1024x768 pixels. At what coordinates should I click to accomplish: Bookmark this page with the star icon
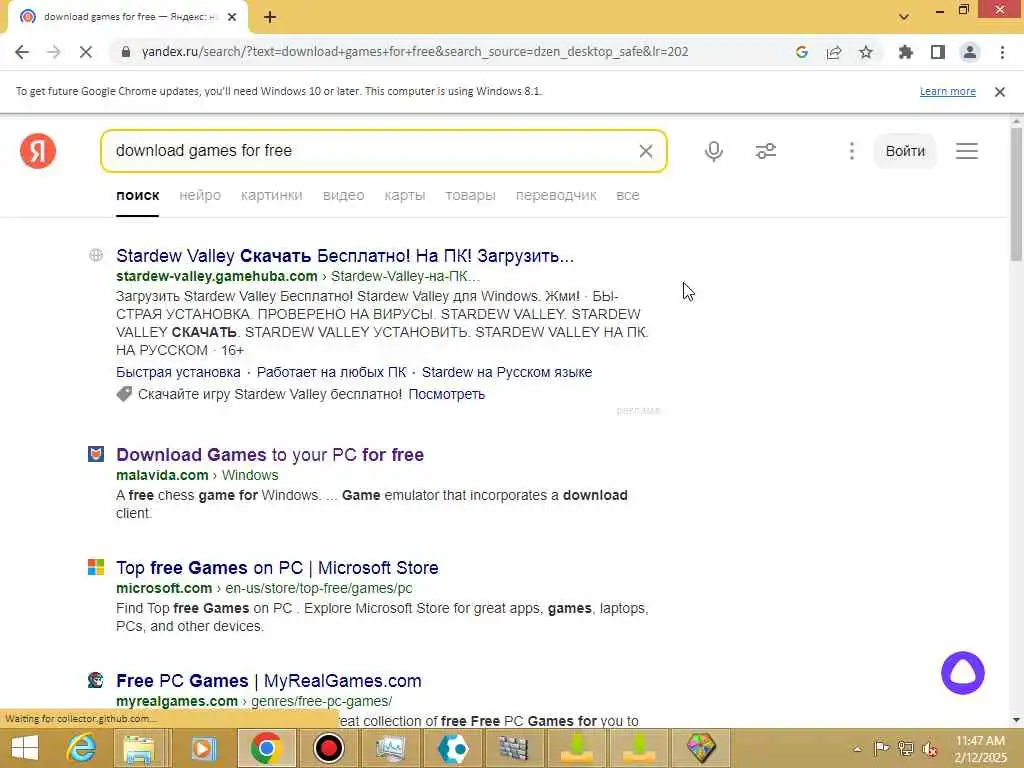coord(865,52)
